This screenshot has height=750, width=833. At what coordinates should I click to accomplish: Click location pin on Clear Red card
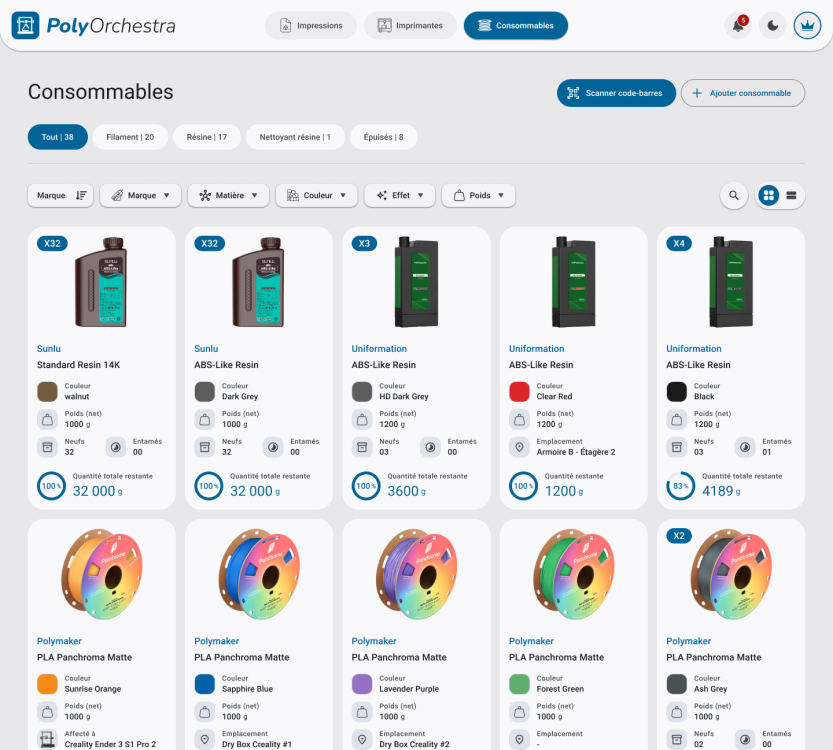pyautogui.click(x=519, y=447)
